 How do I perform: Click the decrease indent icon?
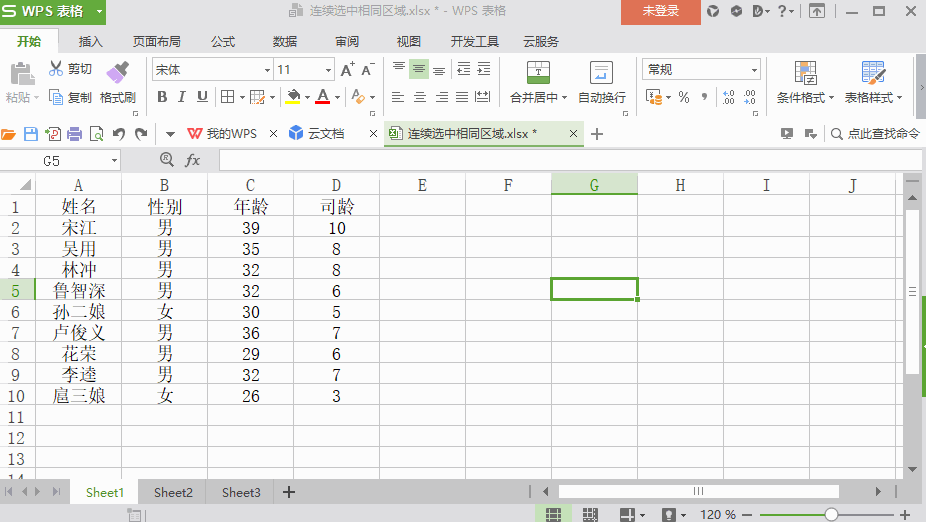click(x=464, y=69)
